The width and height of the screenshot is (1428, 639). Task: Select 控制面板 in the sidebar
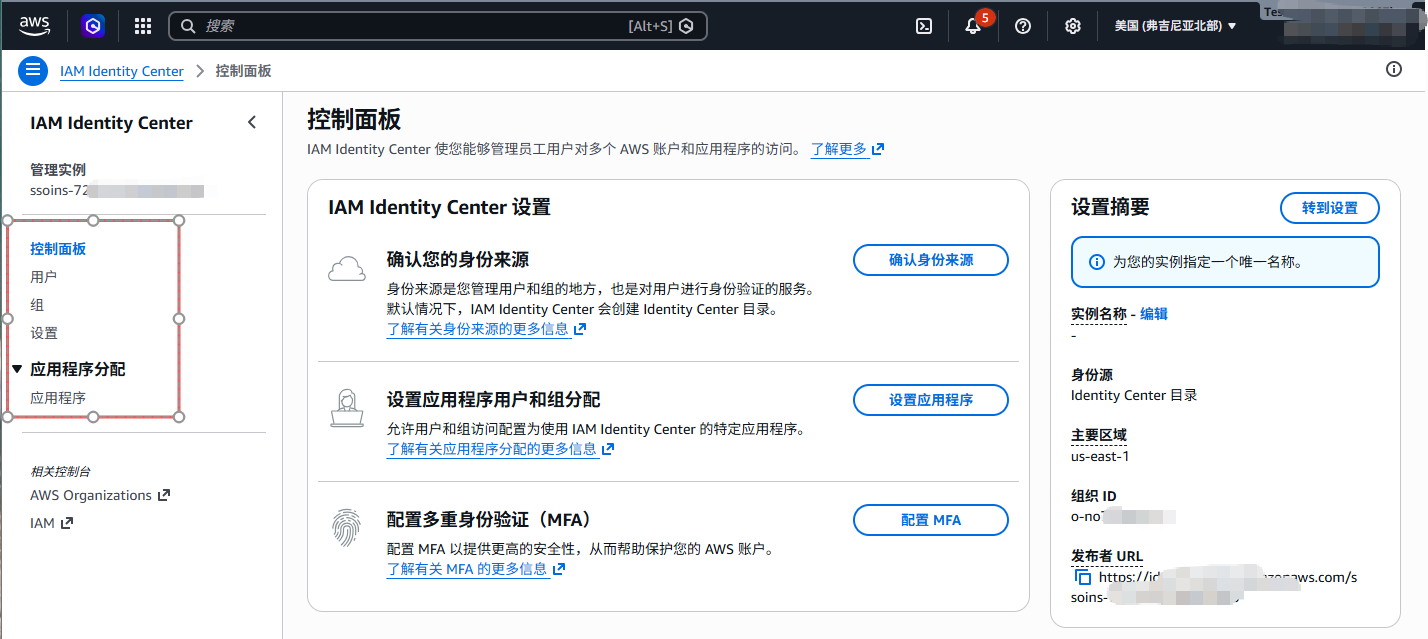pos(58,249)
